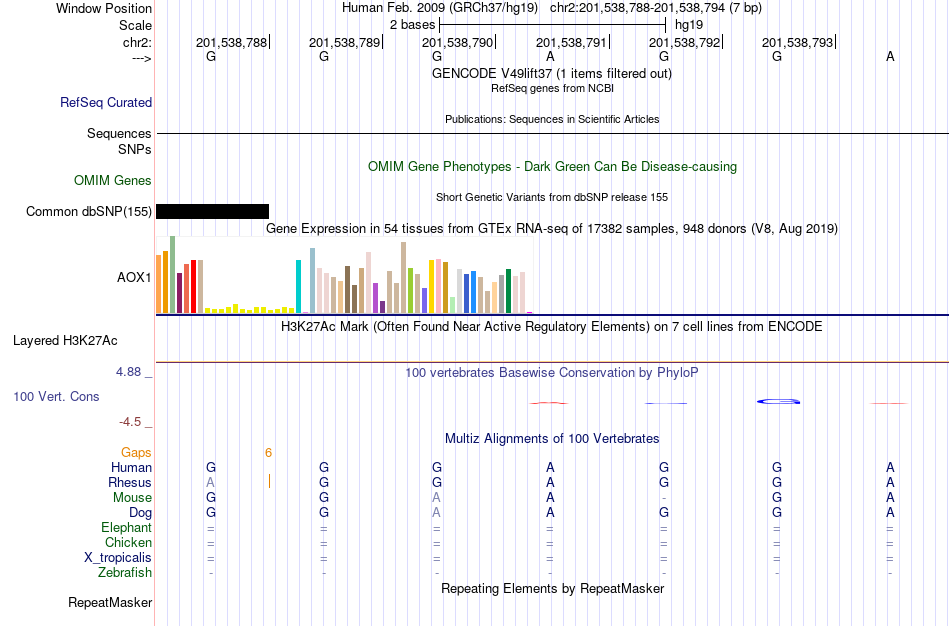Screen dimensions: 950x626
Task: Click the 4.88 upper PhyloP scale value
Action: [128, 372]
